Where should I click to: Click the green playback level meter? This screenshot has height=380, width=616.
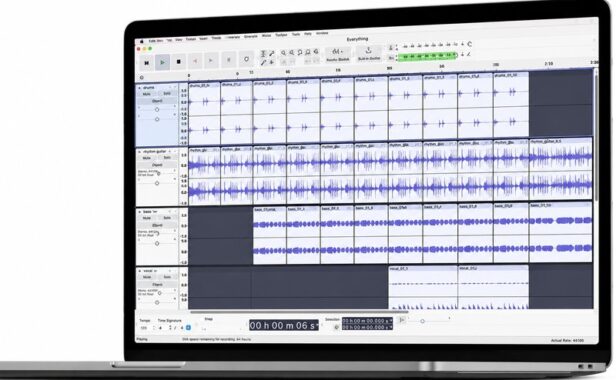(427, 56)
